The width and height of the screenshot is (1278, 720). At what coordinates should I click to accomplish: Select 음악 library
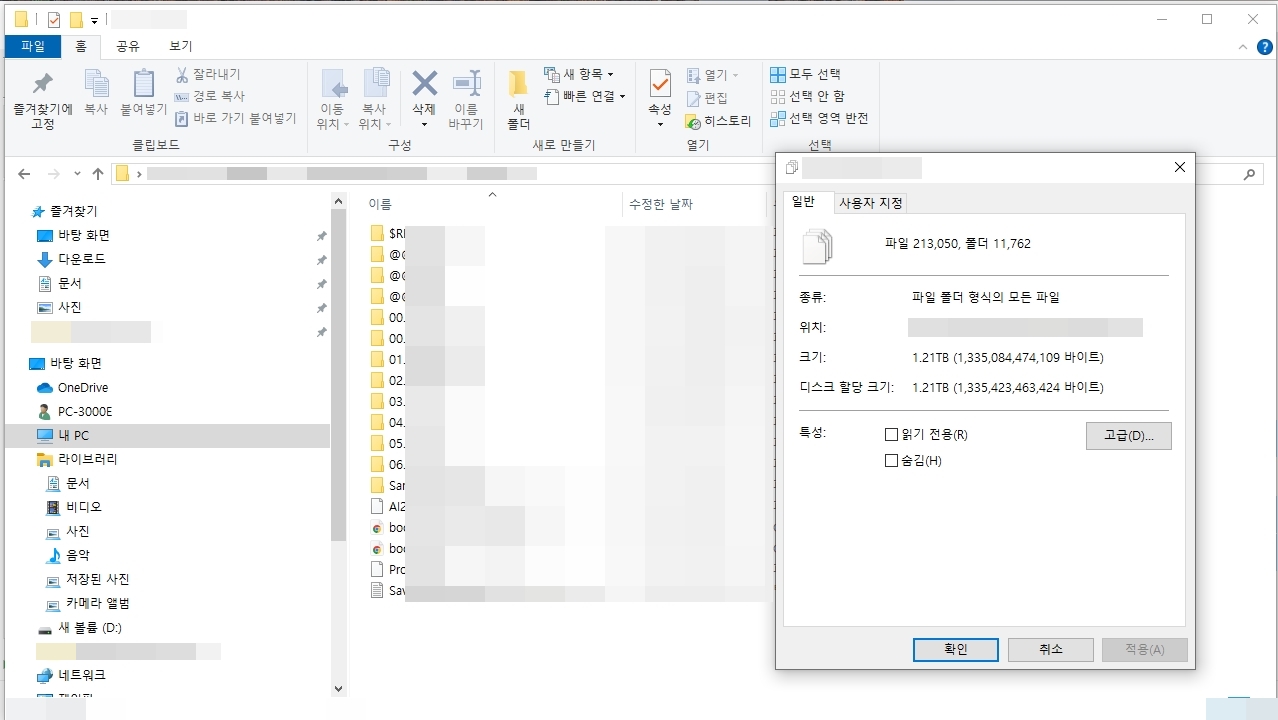[77, 556]
